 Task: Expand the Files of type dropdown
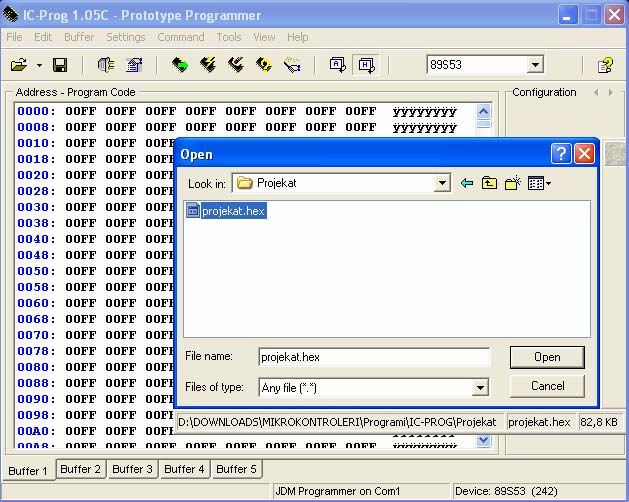point(480,388)
